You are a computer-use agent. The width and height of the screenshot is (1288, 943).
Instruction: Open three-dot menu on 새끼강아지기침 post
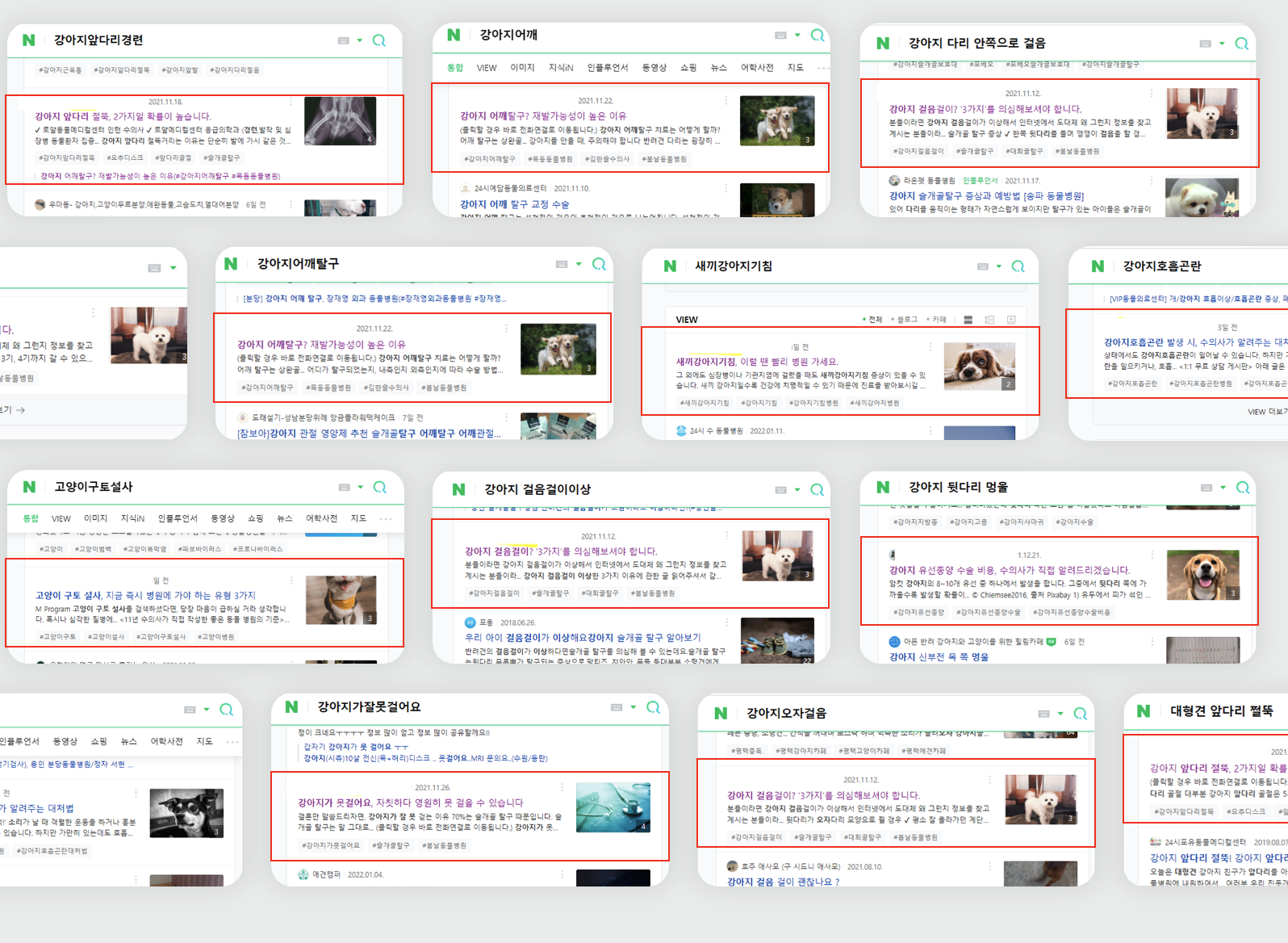pyautogui.click(x=930, y=347)
